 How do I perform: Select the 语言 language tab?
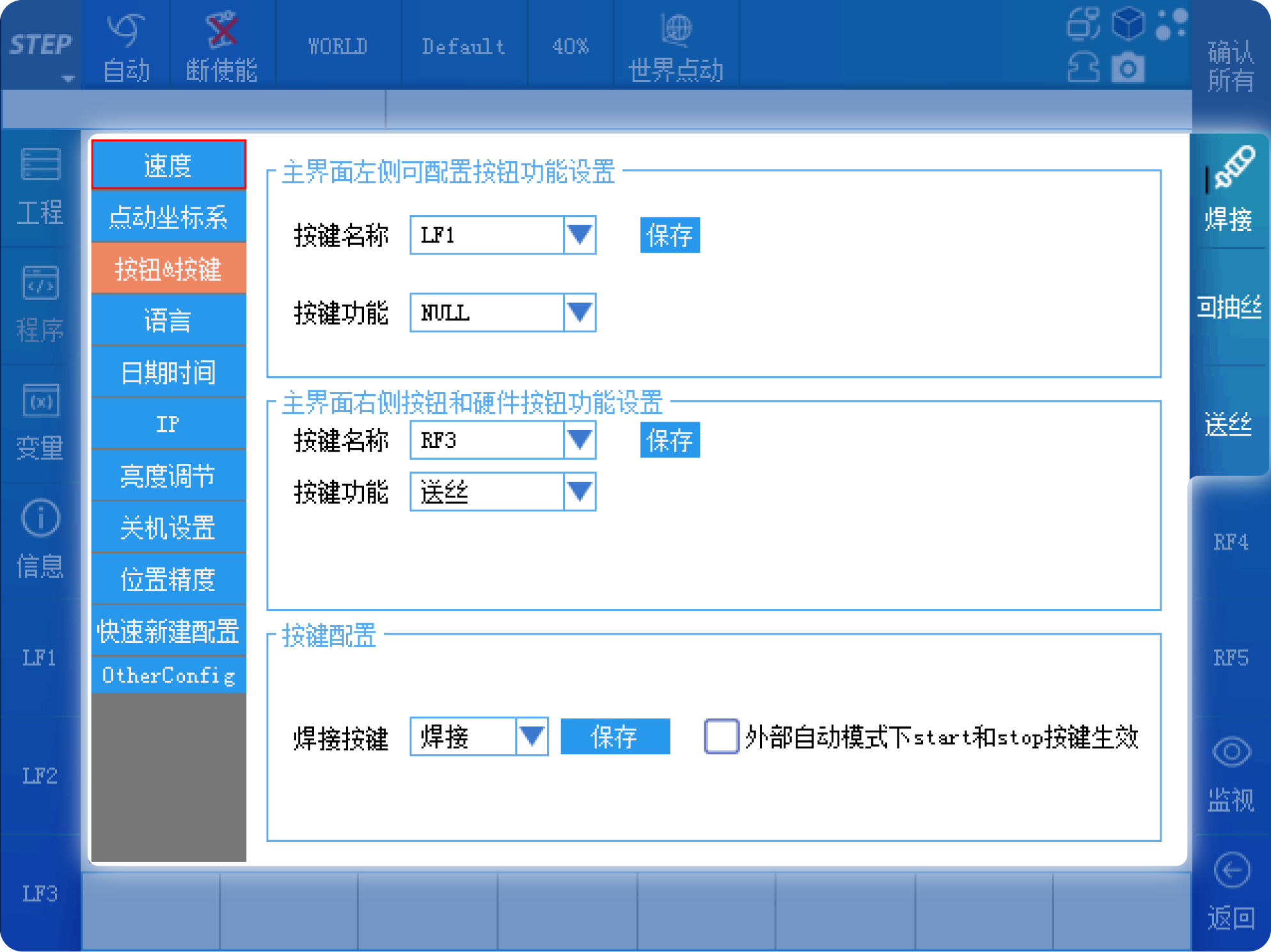[169, 321]
